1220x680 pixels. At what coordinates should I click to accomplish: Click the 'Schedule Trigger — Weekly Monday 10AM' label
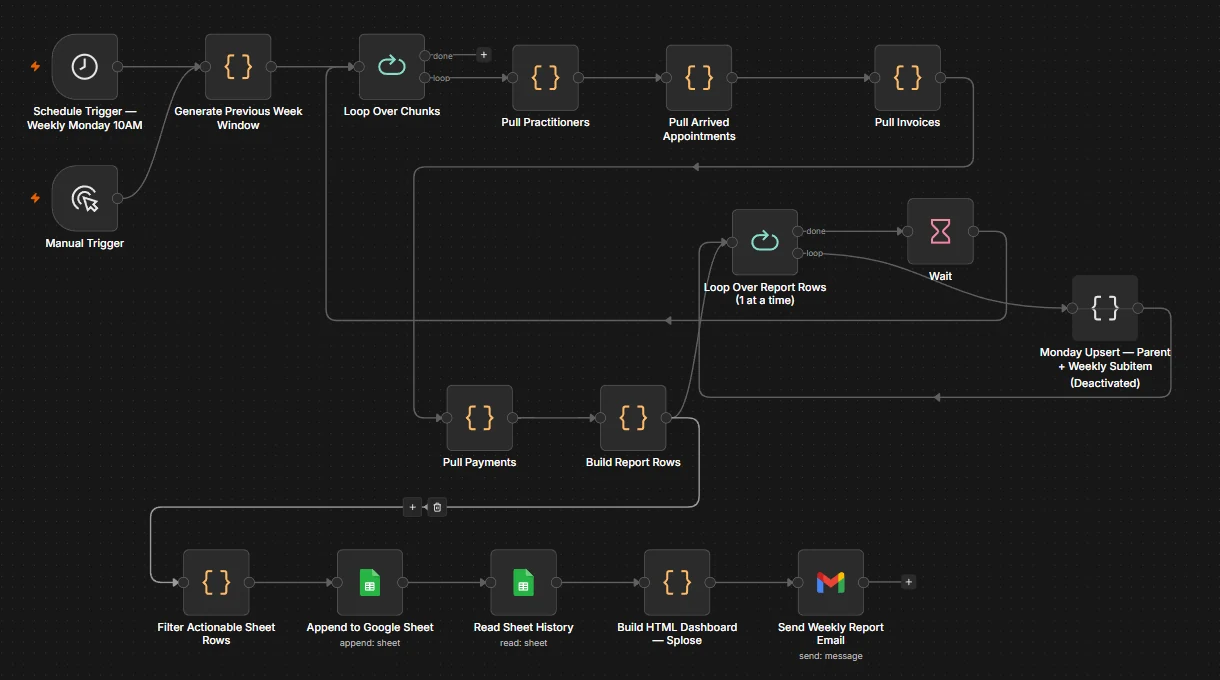point(85,118)
